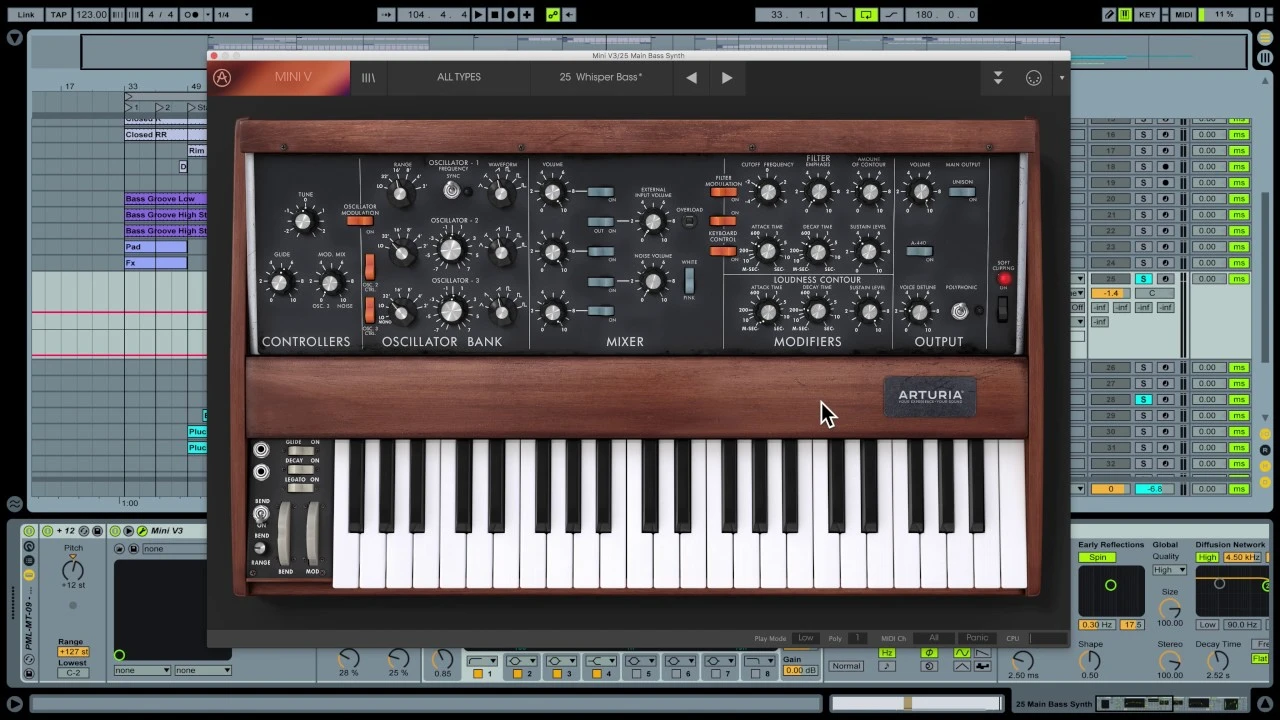Screen dimensions: 1280x720
Task: Click the Pitch Bend wheel
Action: pyautogui.click(x=285, y=533)
